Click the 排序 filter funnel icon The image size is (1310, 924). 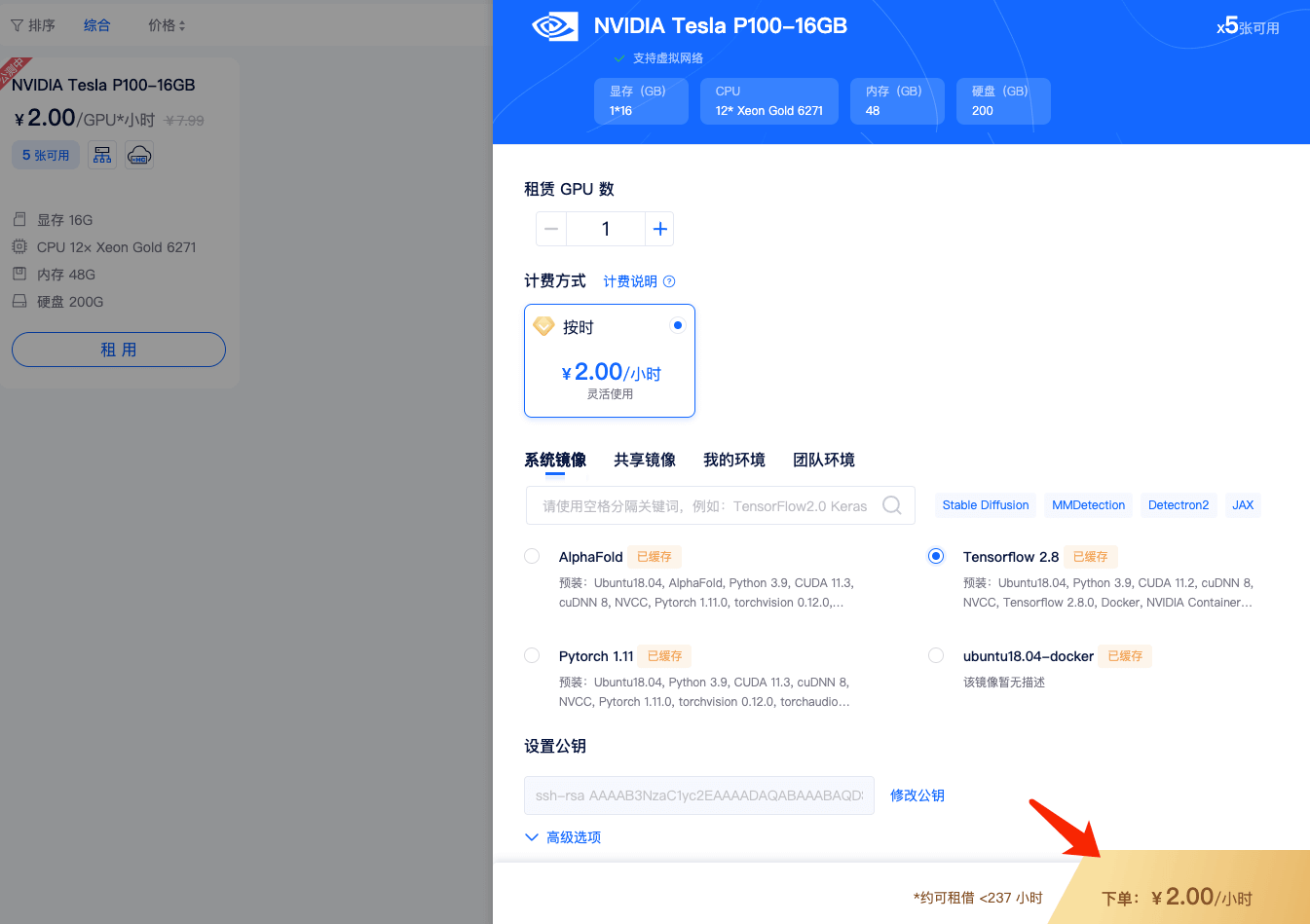[x=17, y=25]
